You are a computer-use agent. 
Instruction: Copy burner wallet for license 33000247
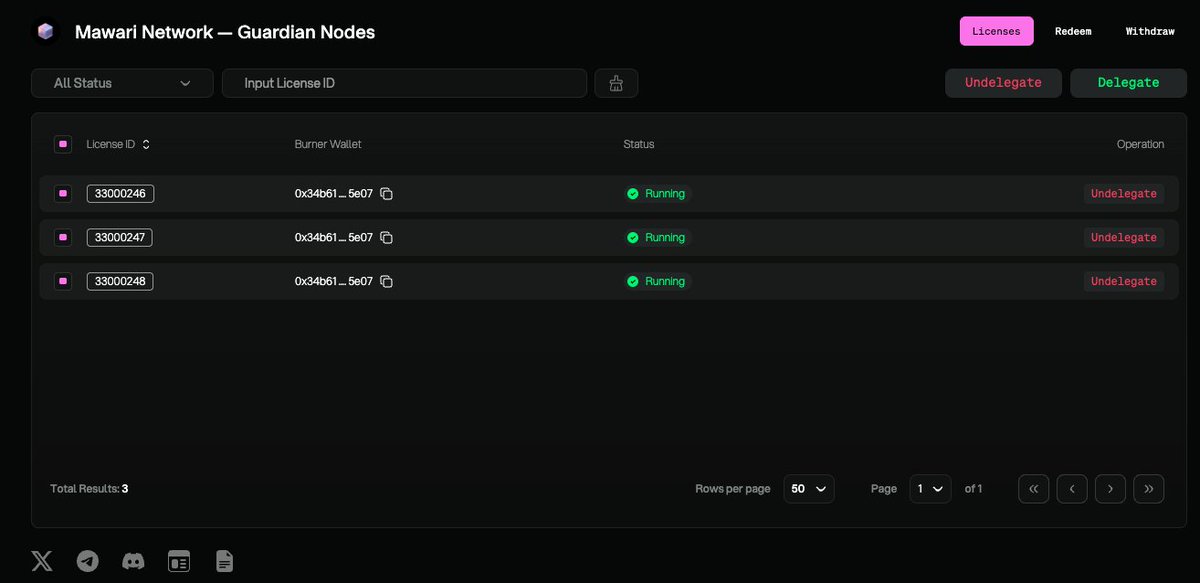pyautogui.click(x=386, y=238)
